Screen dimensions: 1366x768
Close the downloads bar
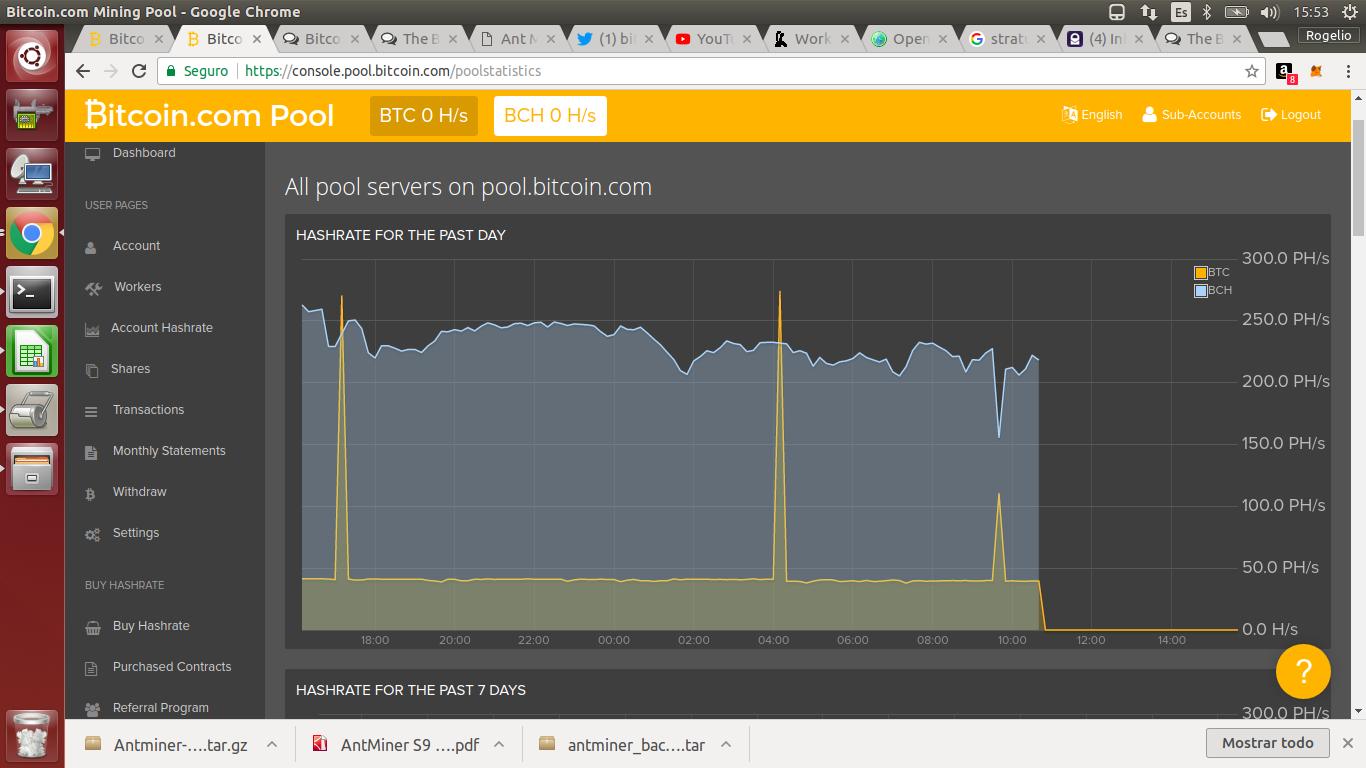point(1347,743)
